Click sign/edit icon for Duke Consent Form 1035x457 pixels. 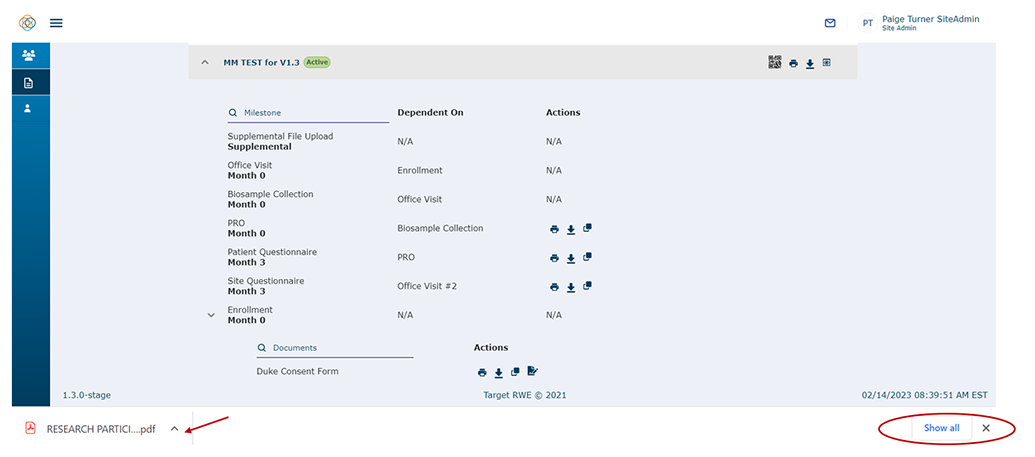pos(533,371)
